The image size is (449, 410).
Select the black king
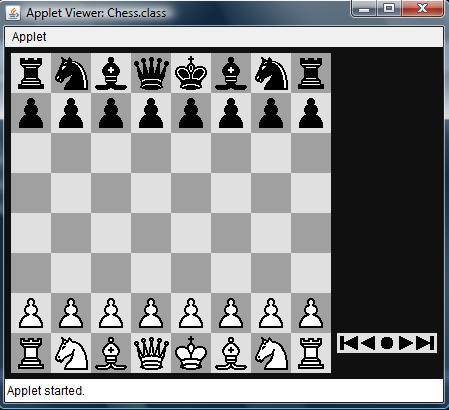tap(191, 73)
